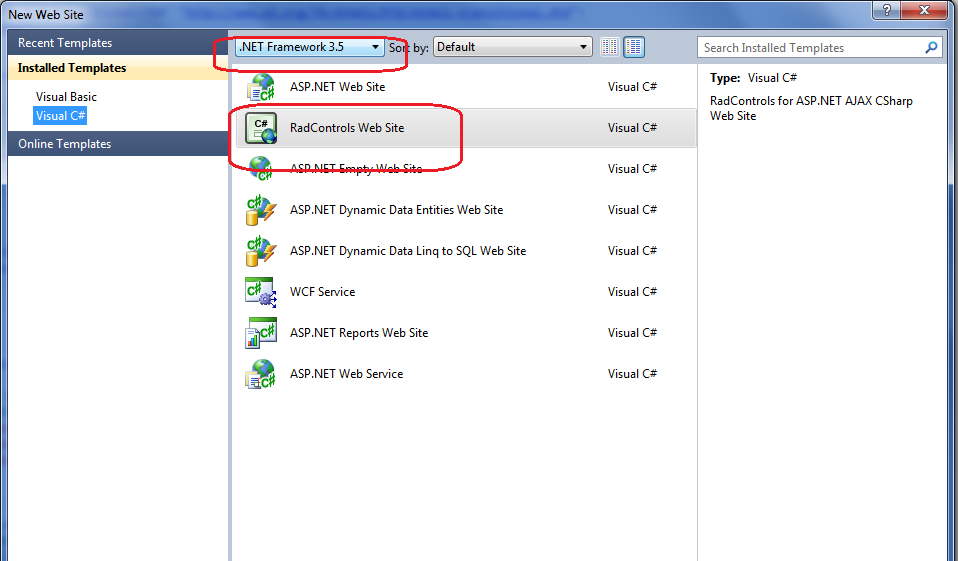Screen dimensions: 958x561
Task: Click the WCF Service template icon
Action: [x=261, y=292]
